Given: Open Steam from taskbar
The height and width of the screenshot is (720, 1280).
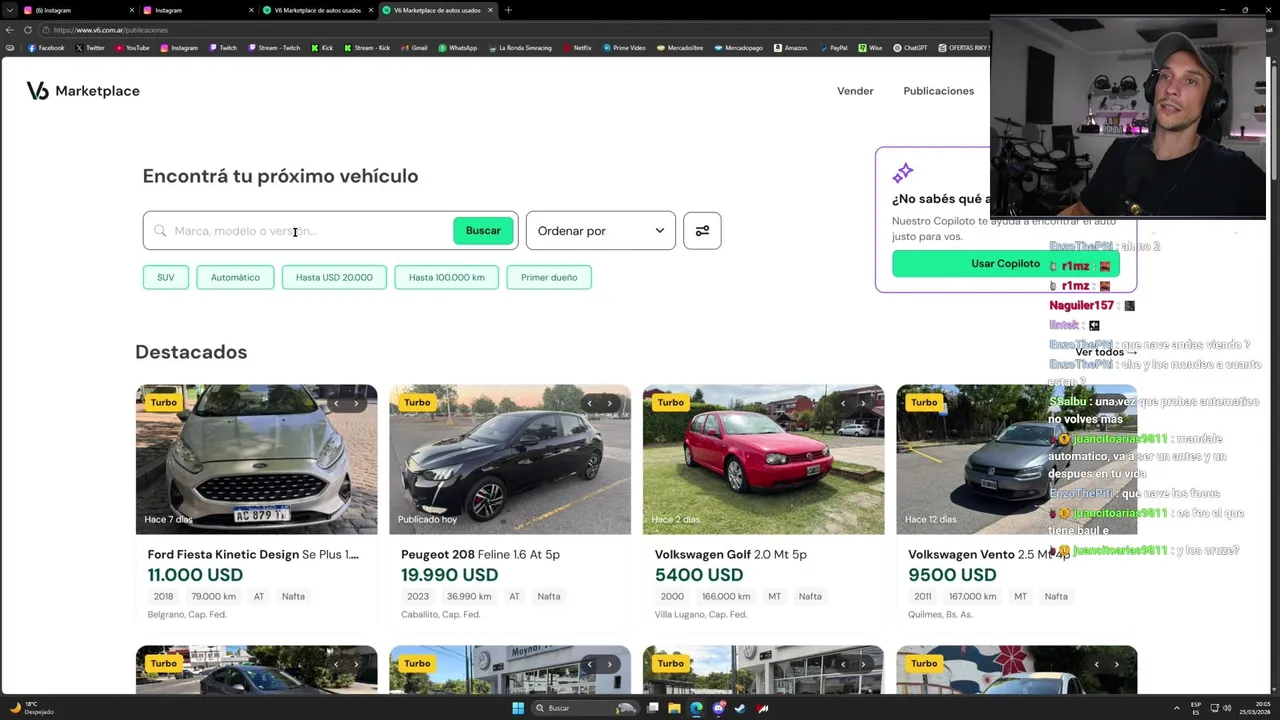Looking at the screenshot, I should pos(740,708).
